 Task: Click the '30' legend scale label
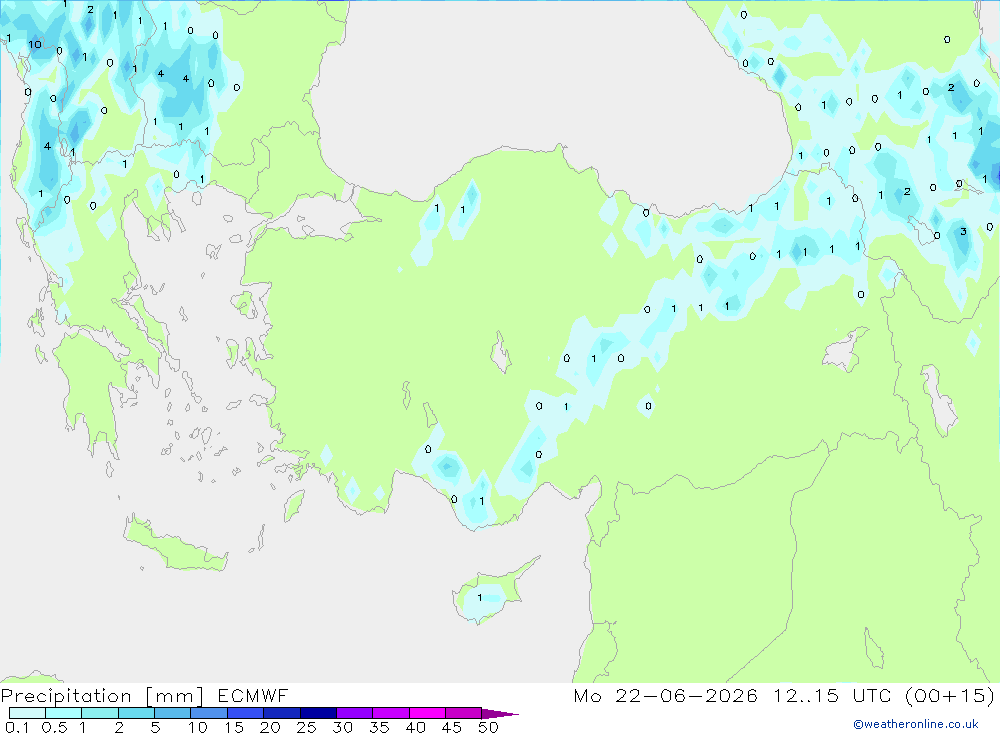coord(342,727)
